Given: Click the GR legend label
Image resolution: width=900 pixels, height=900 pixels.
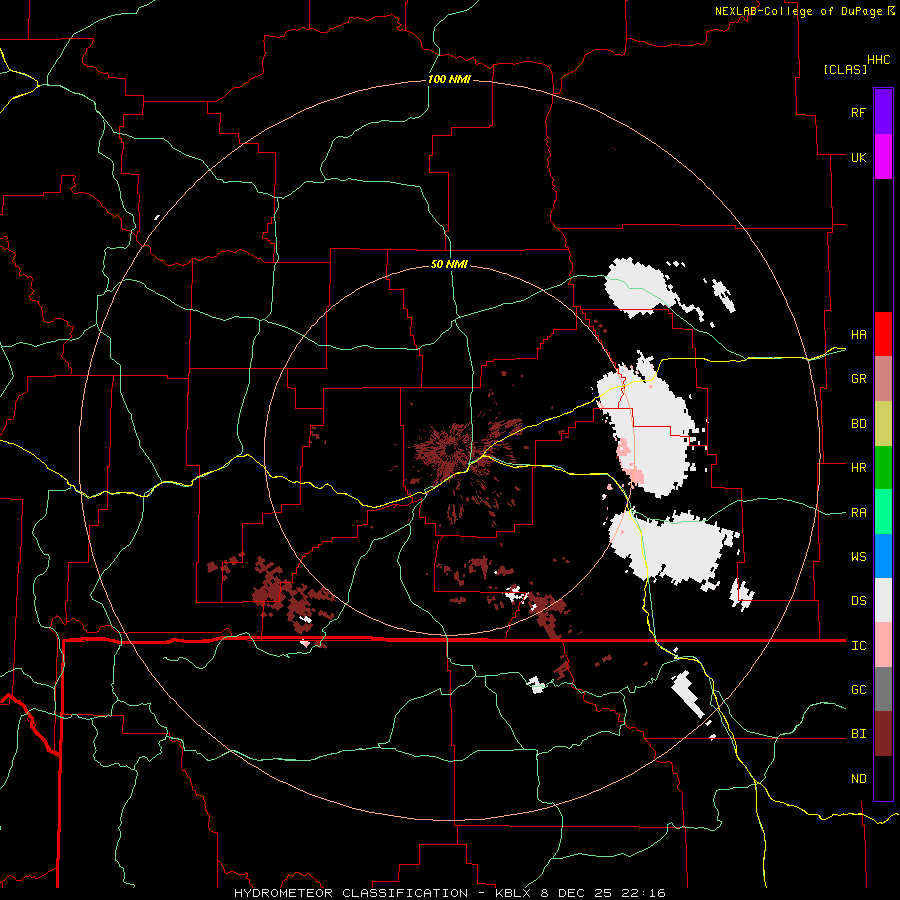Looking at the screenshot, I should click(858, 379).
